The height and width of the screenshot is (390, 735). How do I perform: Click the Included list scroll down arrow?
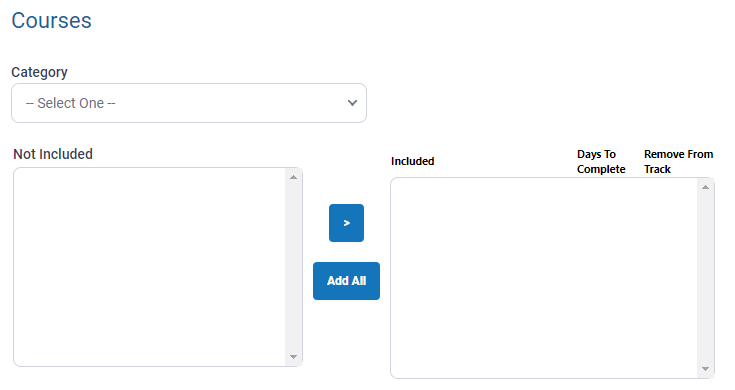coord(705,369)
